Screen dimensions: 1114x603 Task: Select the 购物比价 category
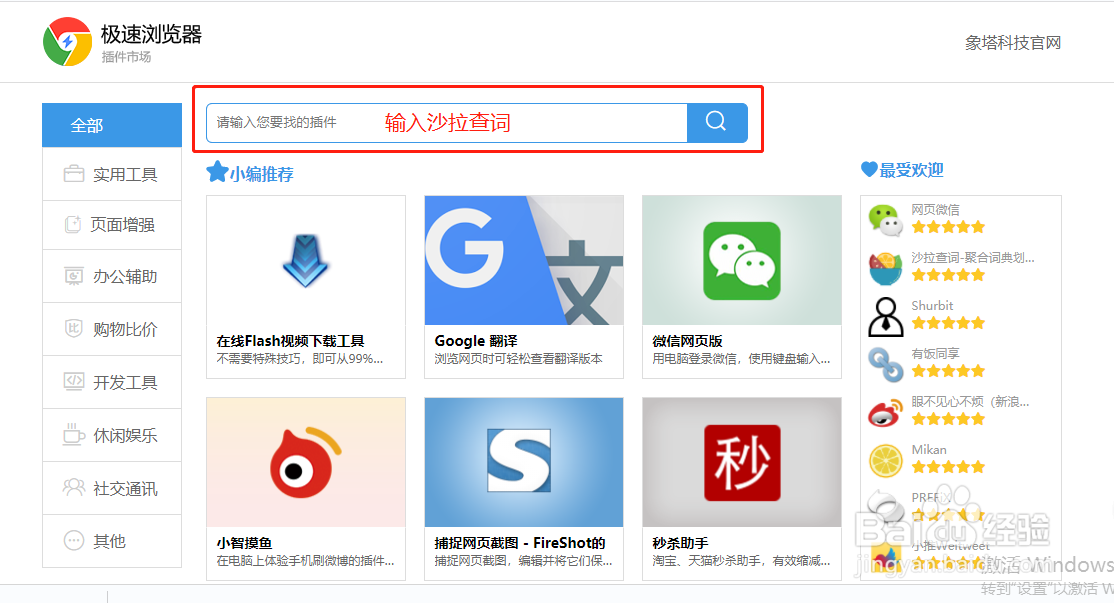(112, 330)
